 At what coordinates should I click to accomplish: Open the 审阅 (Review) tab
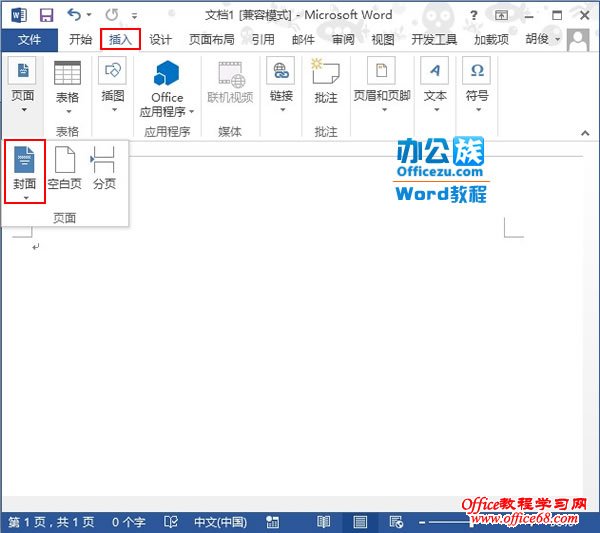[343, 39]
